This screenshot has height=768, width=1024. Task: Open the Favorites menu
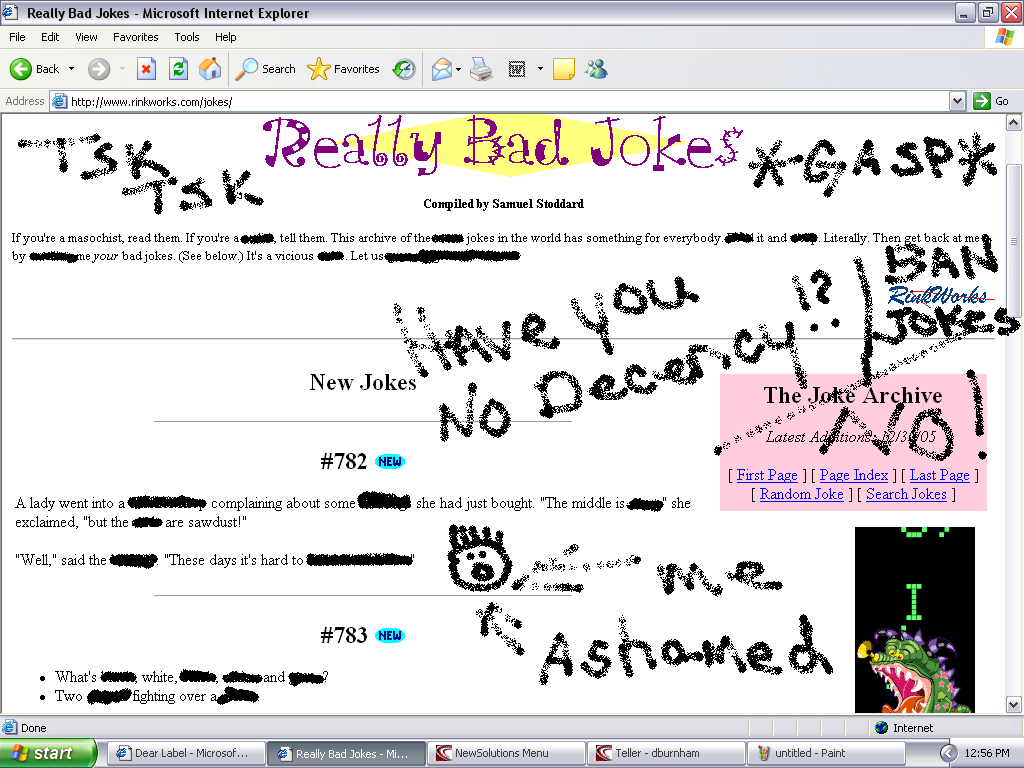click(x=135, y=37)
